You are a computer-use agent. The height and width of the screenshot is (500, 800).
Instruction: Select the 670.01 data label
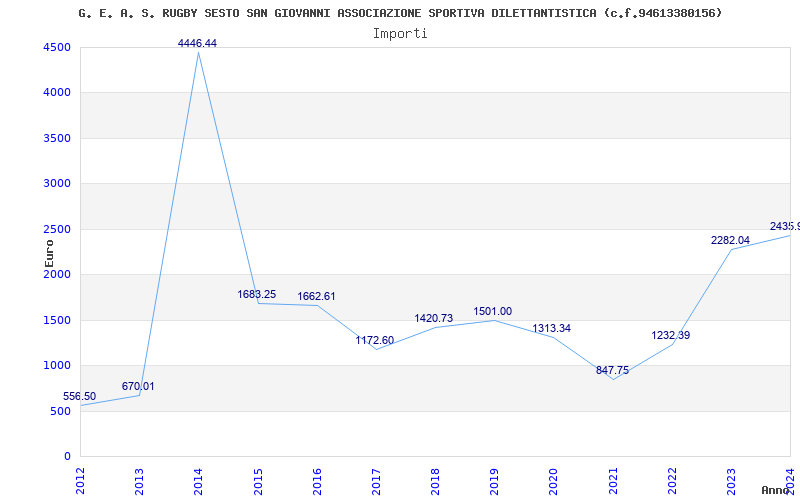[x=138, y=386]
